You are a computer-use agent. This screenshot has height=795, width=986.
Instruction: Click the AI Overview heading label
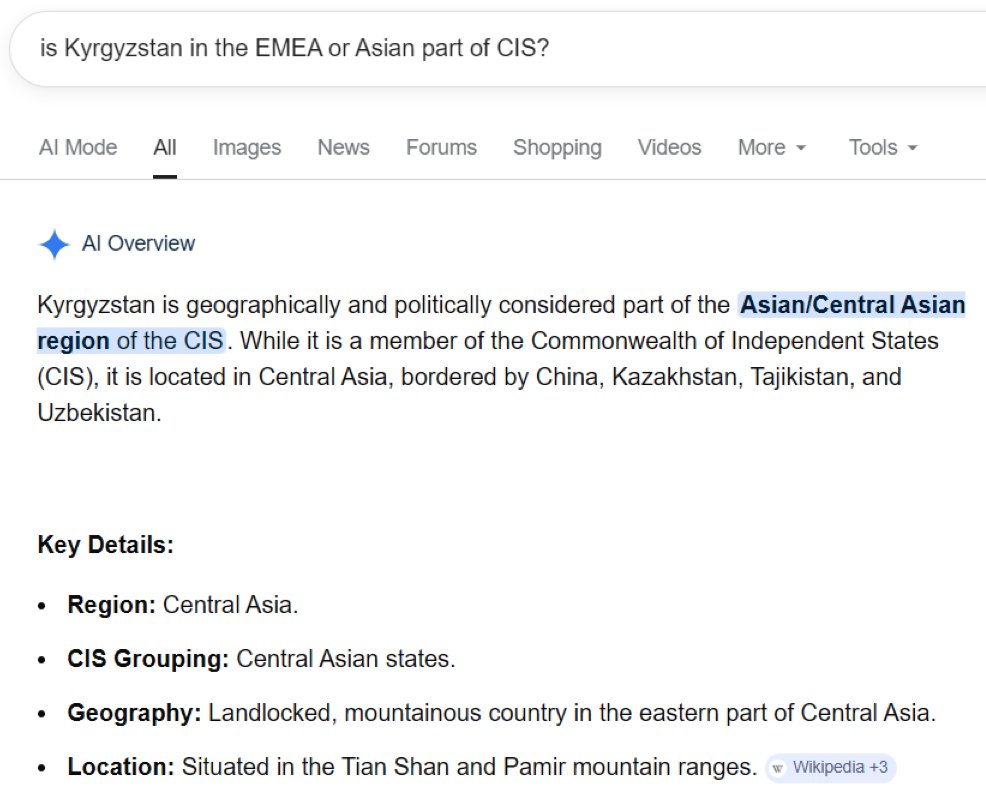click(x=138, y=243)
